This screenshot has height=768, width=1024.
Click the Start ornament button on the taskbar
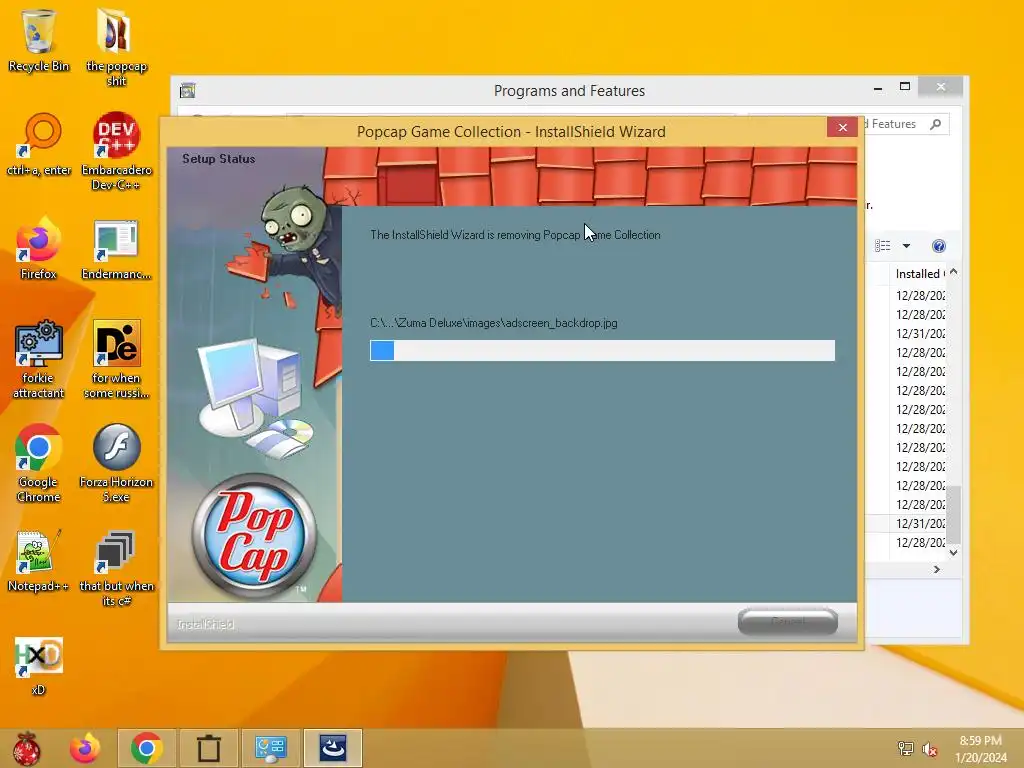tap(27, 748)
